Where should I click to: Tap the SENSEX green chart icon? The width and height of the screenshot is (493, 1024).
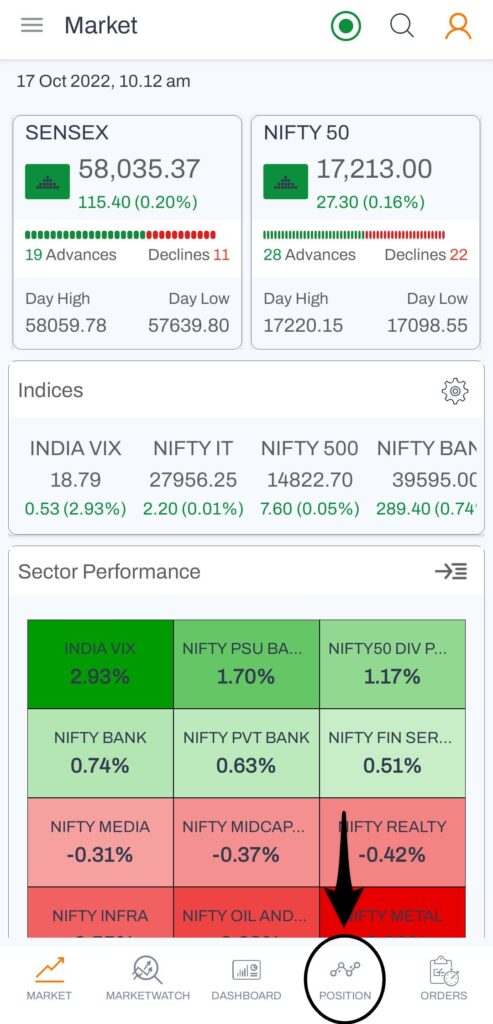47,182
